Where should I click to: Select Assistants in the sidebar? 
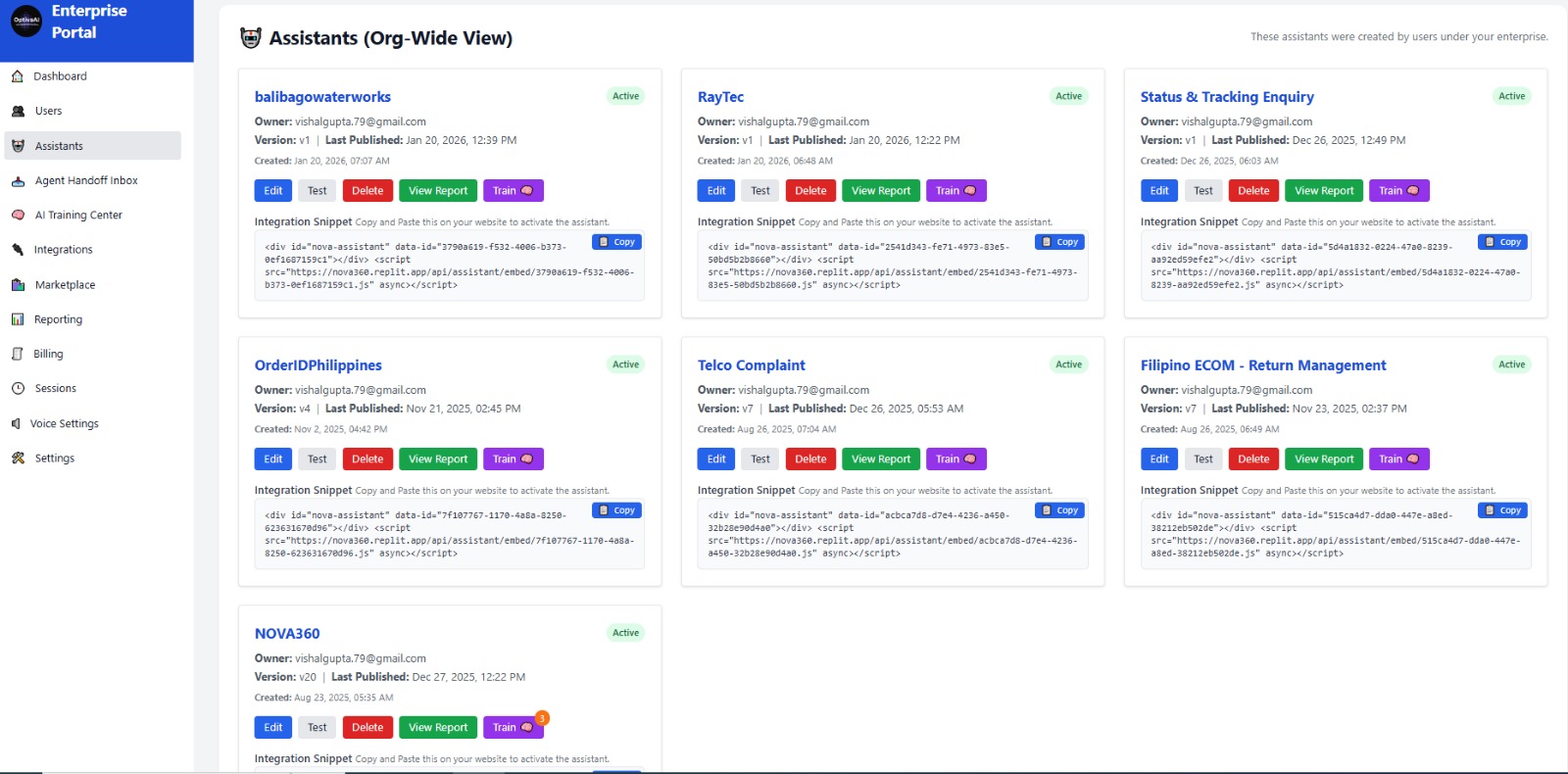(x=93, y=146)
